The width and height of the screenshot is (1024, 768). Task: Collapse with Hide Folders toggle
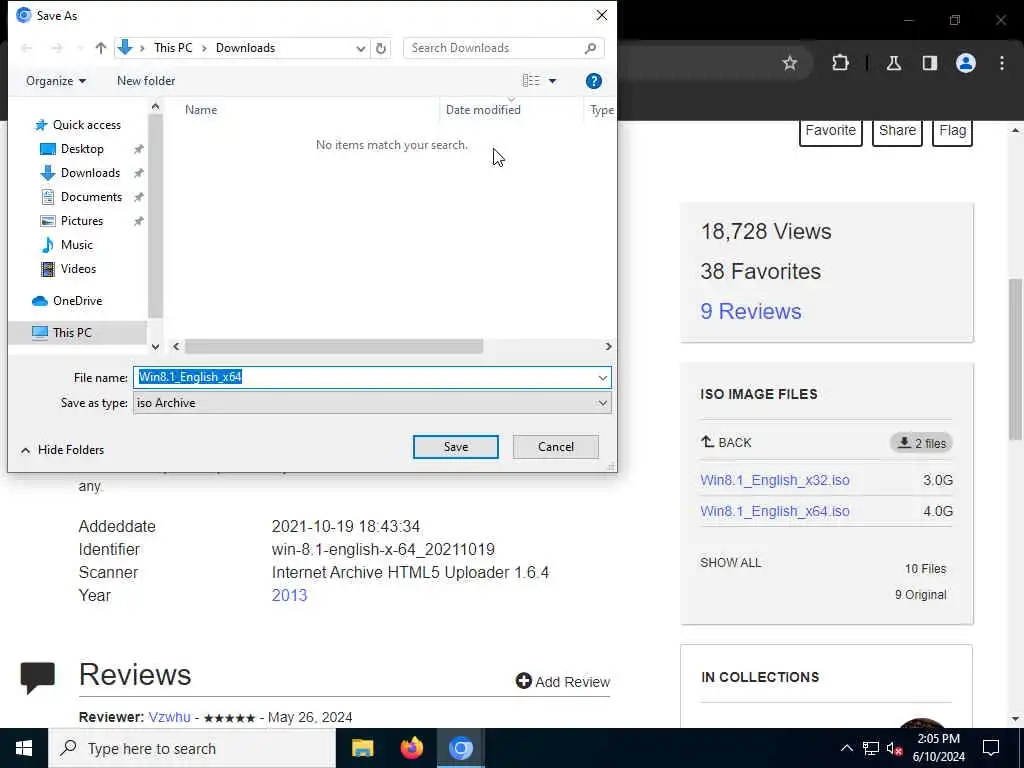pos(63,450)
